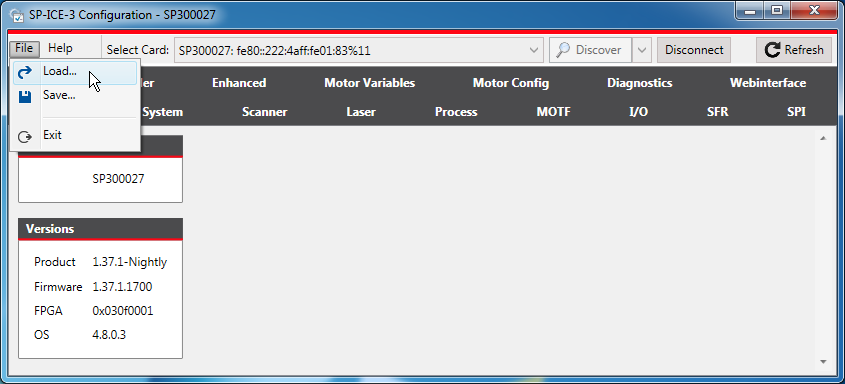Switch to the Process tab
The image size is (845, 384).
tap(456, 112)
